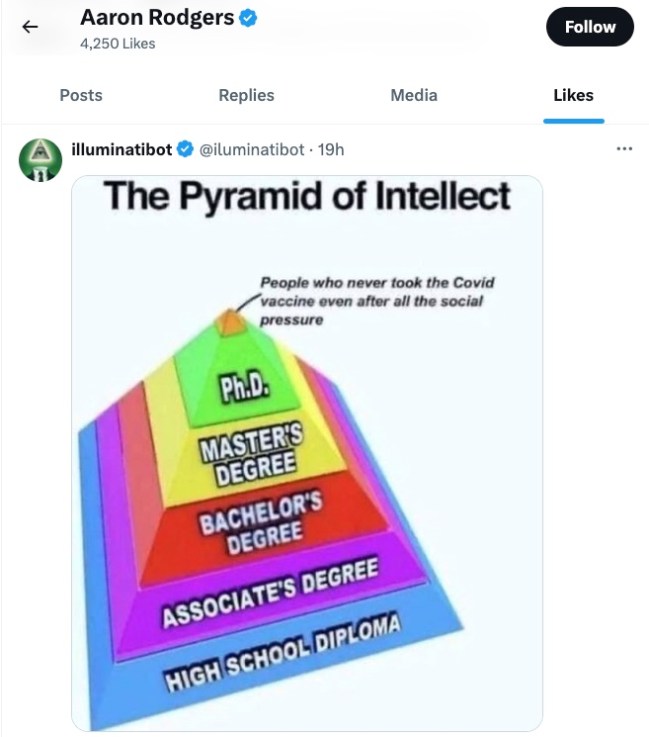The height and width of the screenshot is (737, 649).
Task: Click the verified badge next to illuminatibot
Action: (185, 150)
